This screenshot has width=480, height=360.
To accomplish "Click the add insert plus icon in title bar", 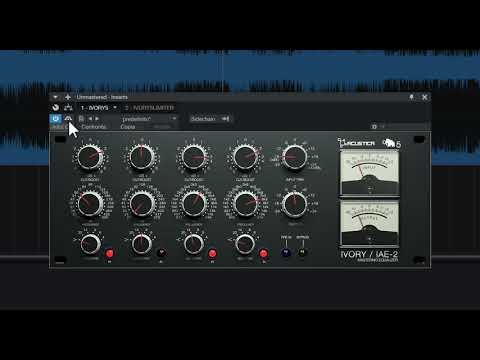I will tap(68, 97).
